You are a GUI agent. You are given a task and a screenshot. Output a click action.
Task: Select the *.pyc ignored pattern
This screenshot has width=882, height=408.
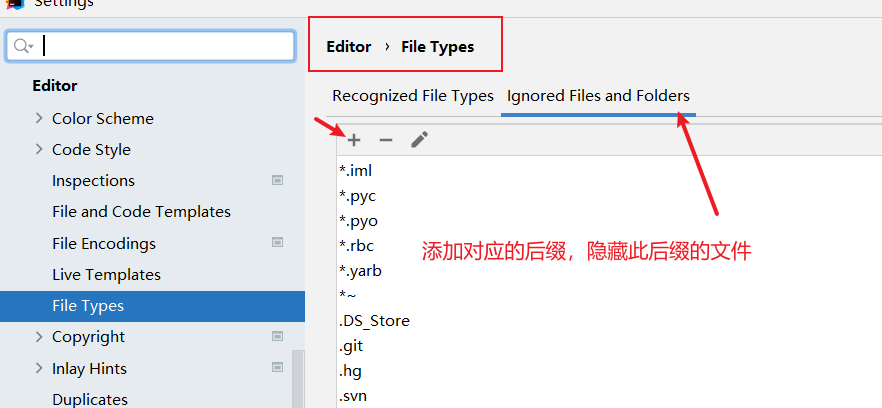pyautogui.click(x=358, y=196)
